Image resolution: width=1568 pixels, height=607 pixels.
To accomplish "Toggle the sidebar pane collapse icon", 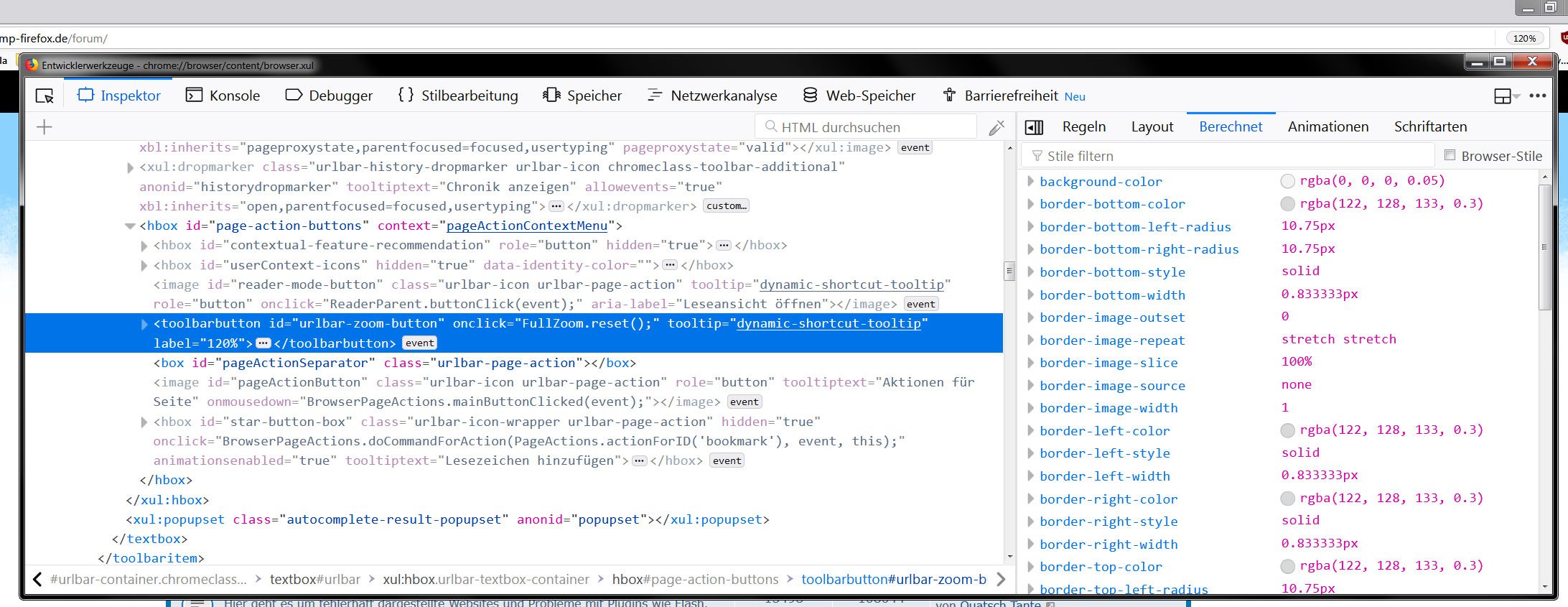I will click(x=1034, y=127).
